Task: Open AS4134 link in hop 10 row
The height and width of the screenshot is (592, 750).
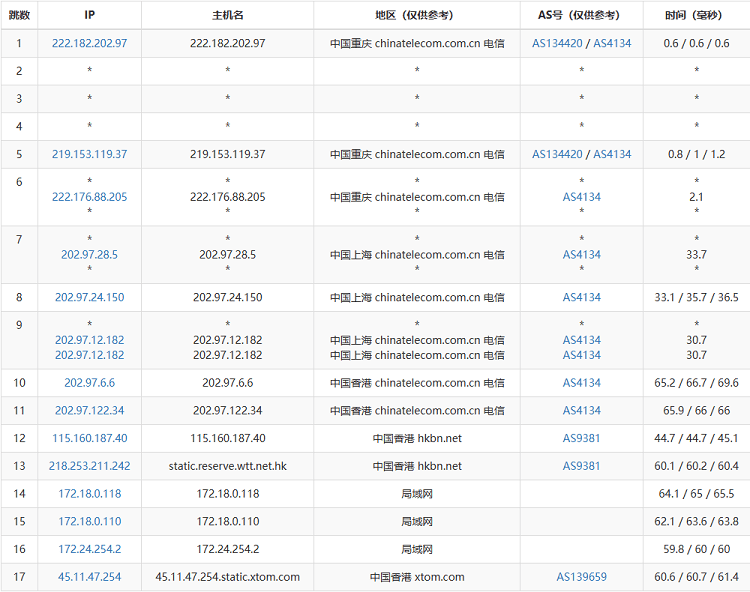Action: click(x=582, y=383)
